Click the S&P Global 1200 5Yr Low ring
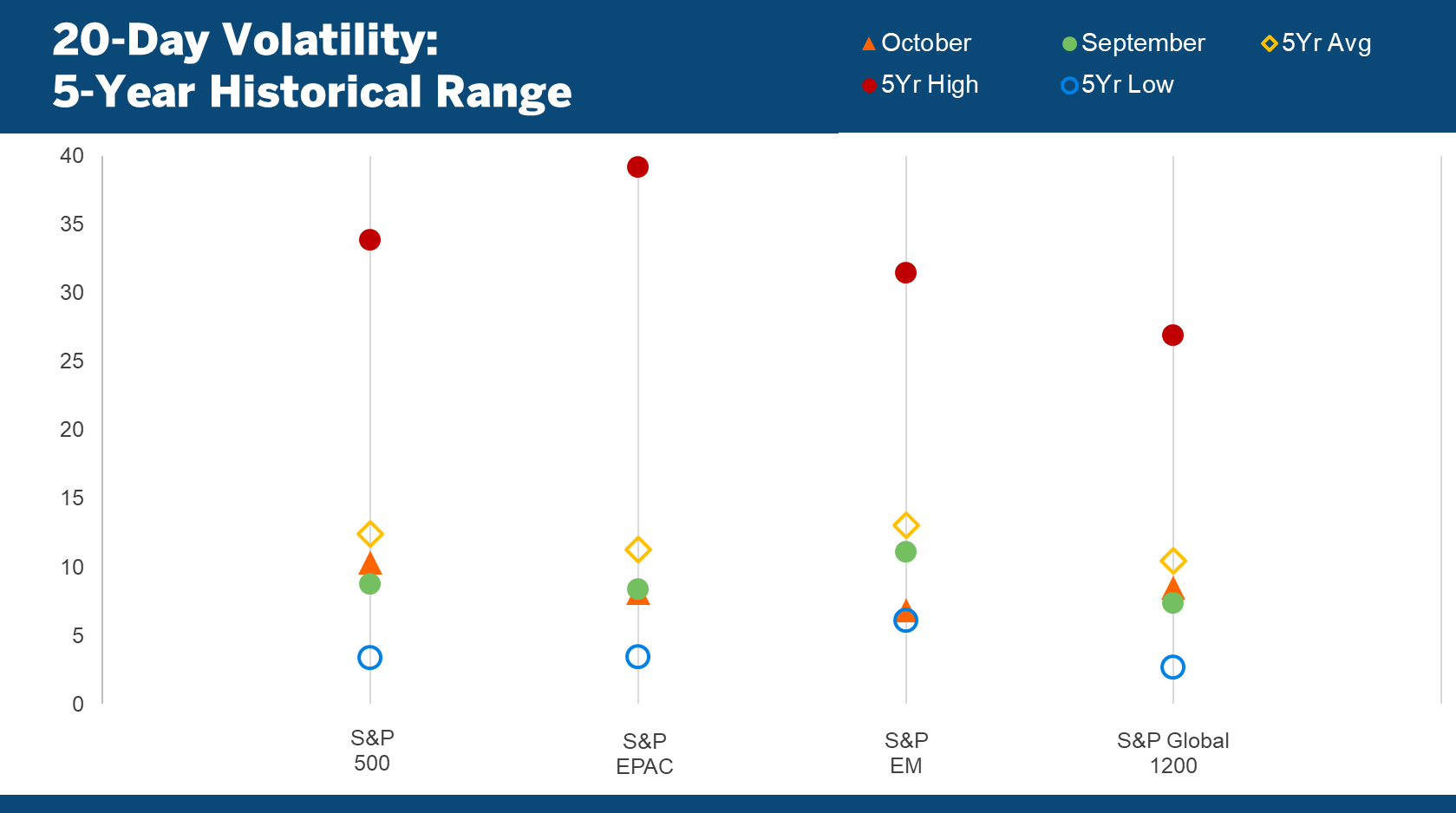This screenshot has width=1456, height=813. click(x=1172, y=667)
